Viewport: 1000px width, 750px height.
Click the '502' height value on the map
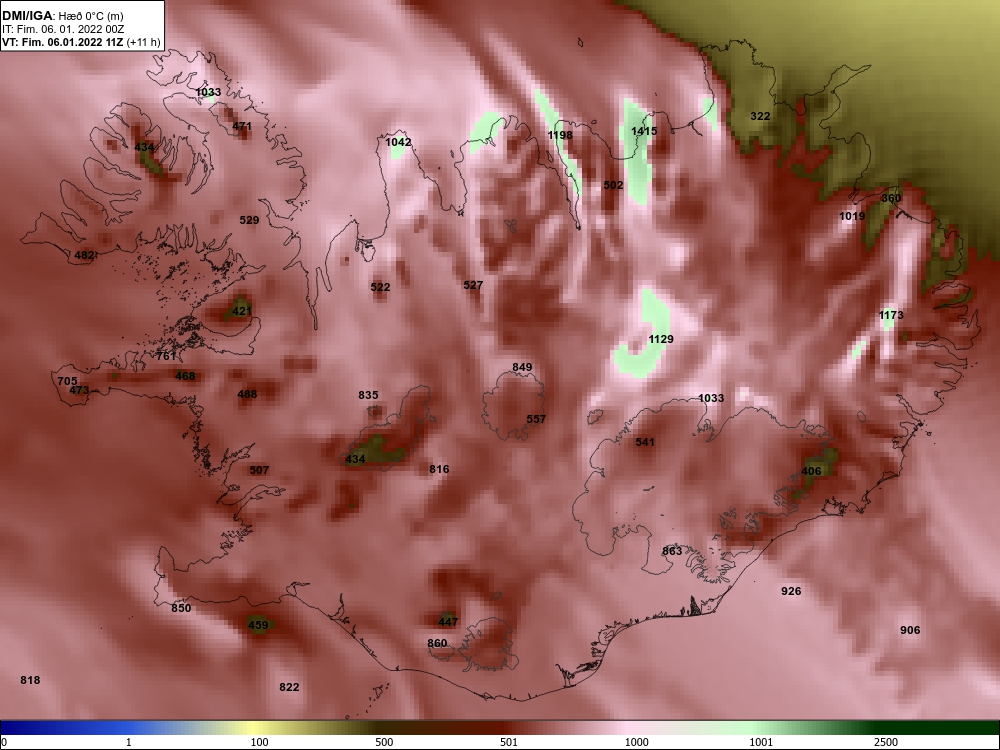tap(613, 185)
